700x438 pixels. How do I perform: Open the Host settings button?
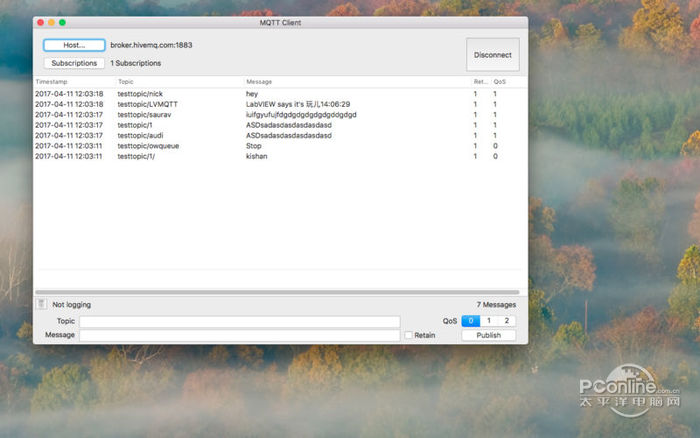pyautogui.click(x=74, y=45)
